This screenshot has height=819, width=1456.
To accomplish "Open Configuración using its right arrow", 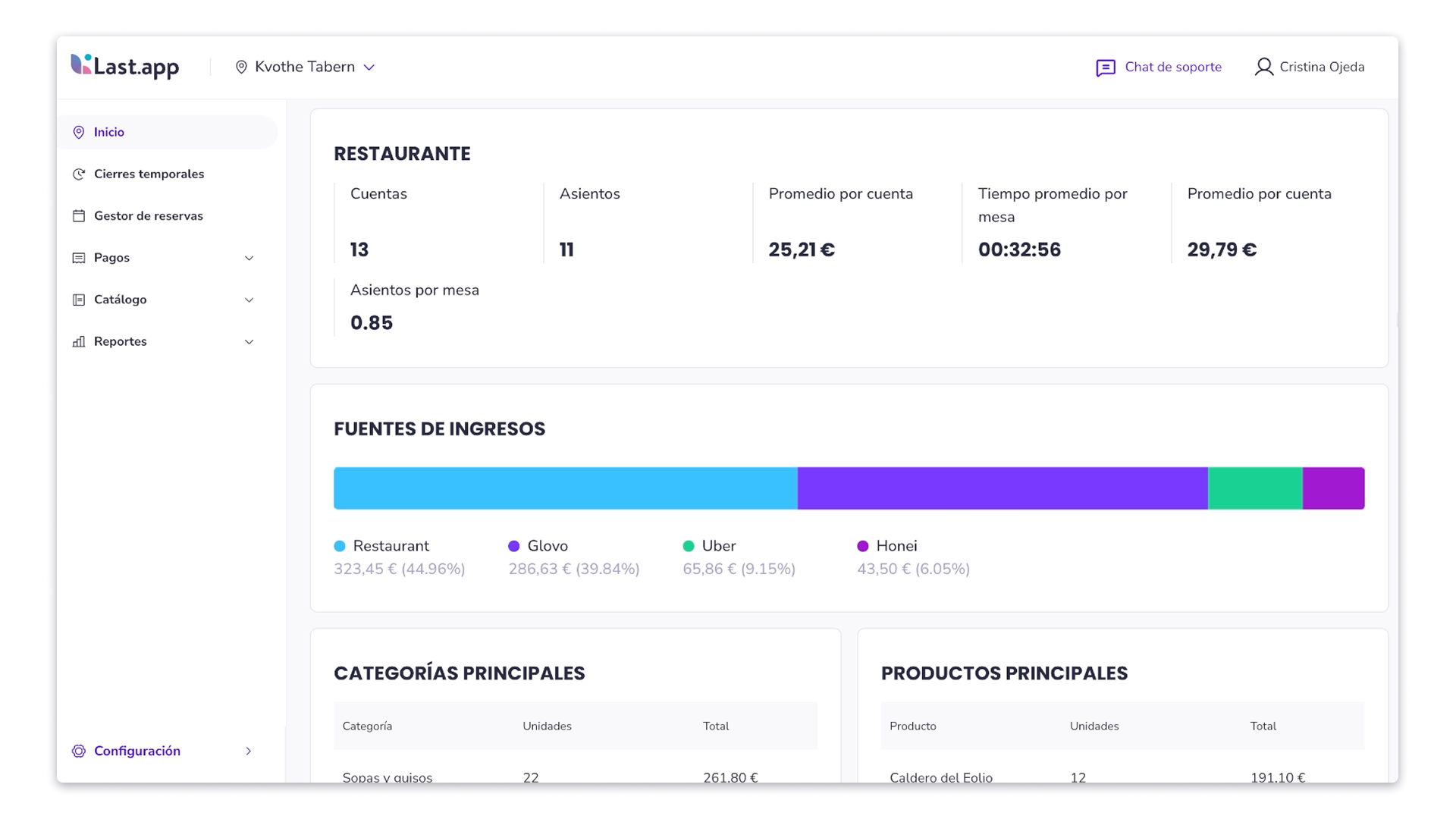I will 248,752.
